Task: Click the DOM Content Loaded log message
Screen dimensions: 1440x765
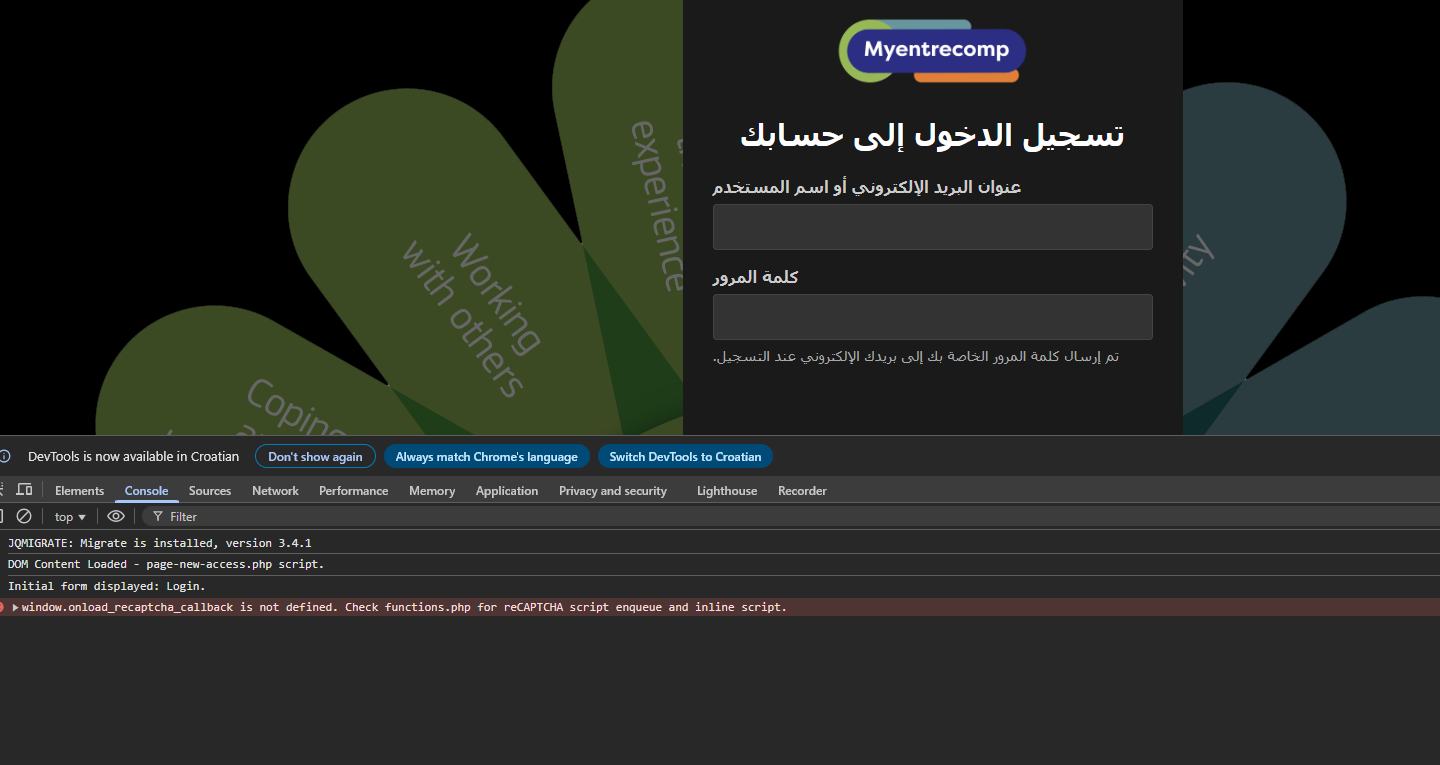Action: click(x=166, y=564)
